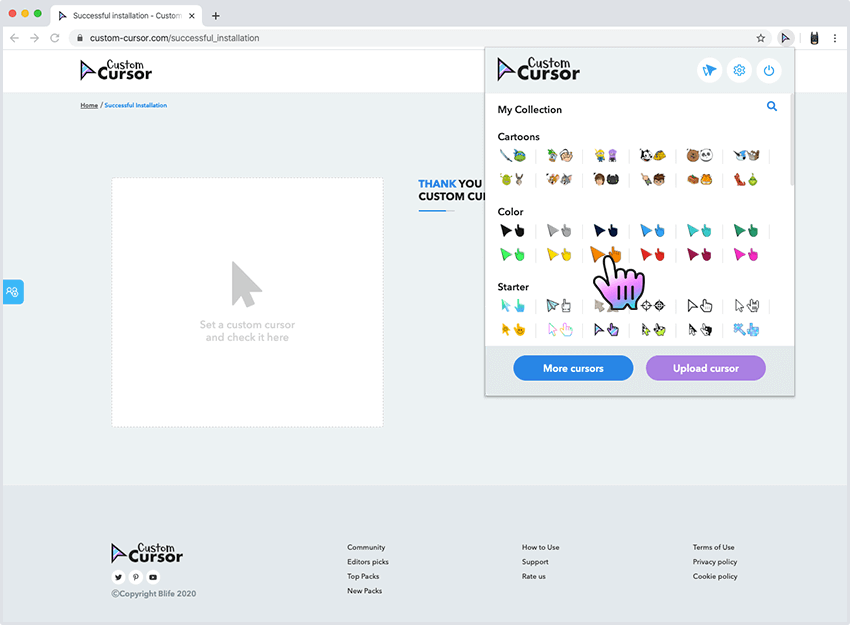
Task: Choose the Minions cursor pack
Action: [x=606, y=156]
